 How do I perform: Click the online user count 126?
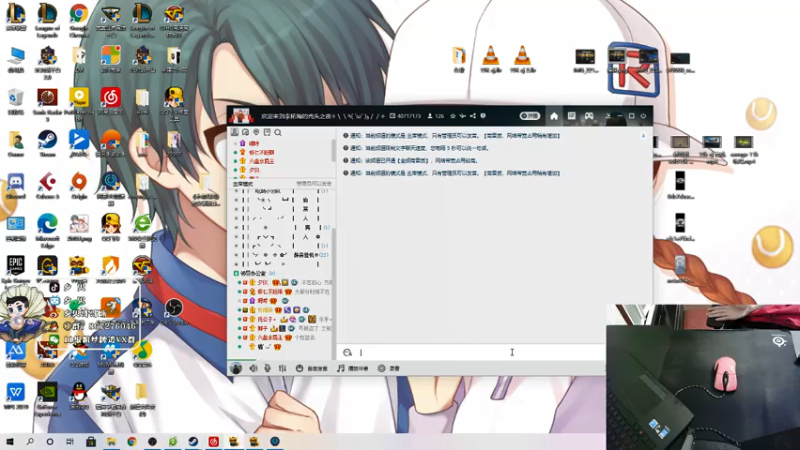(x=435, y=116)
